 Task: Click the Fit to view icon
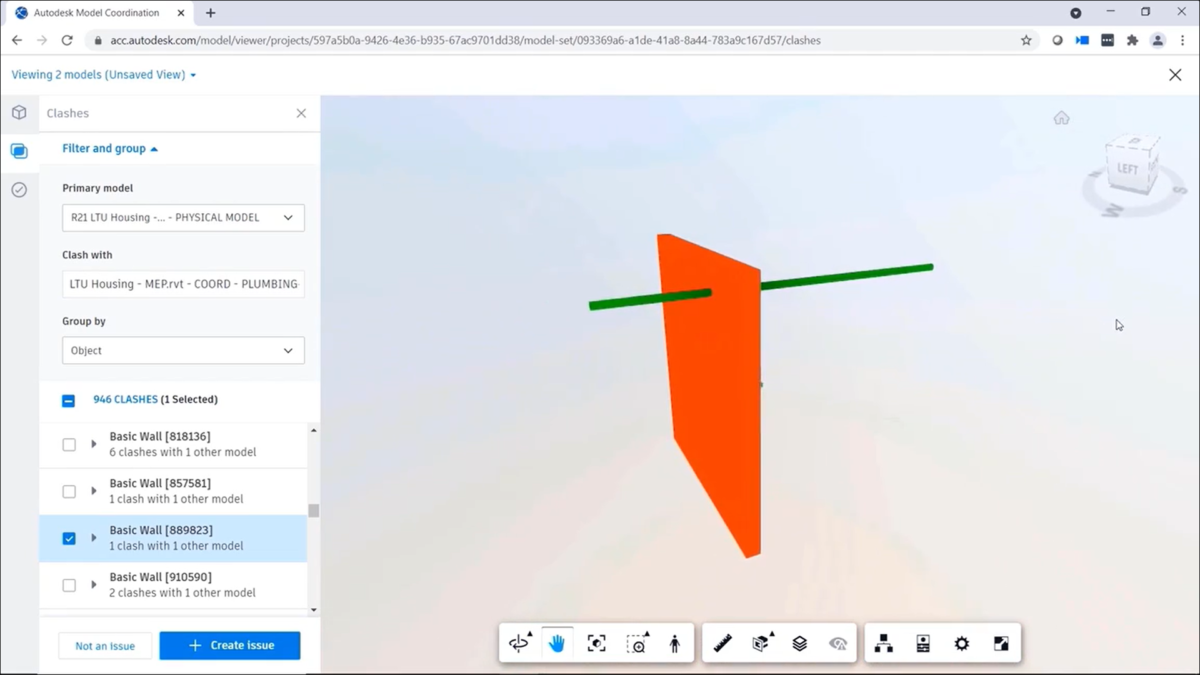tap(597, 644)
